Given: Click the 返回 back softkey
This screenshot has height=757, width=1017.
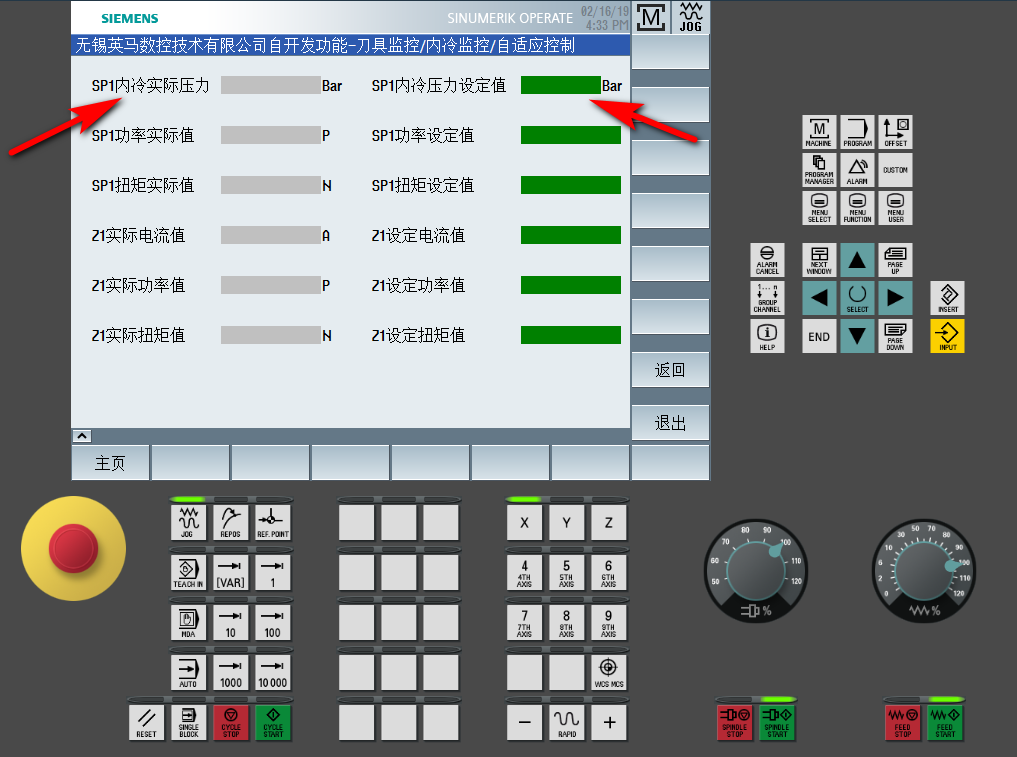Looking at the screenshot, I should tap(670, 370).
